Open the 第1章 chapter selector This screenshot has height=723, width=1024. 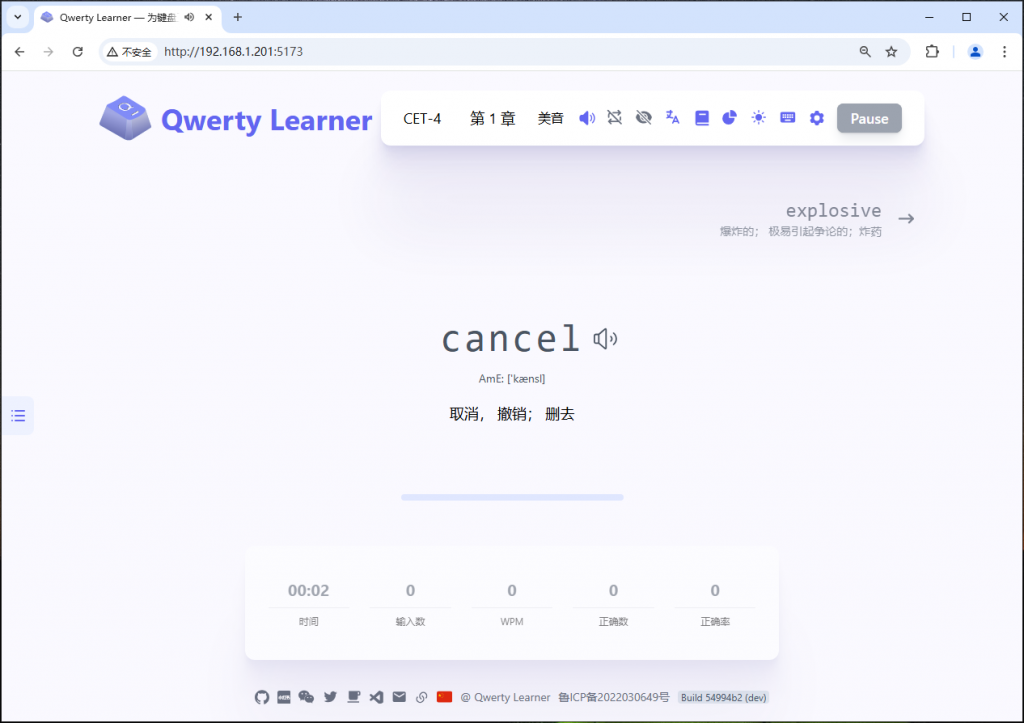(x=492, y=117)
